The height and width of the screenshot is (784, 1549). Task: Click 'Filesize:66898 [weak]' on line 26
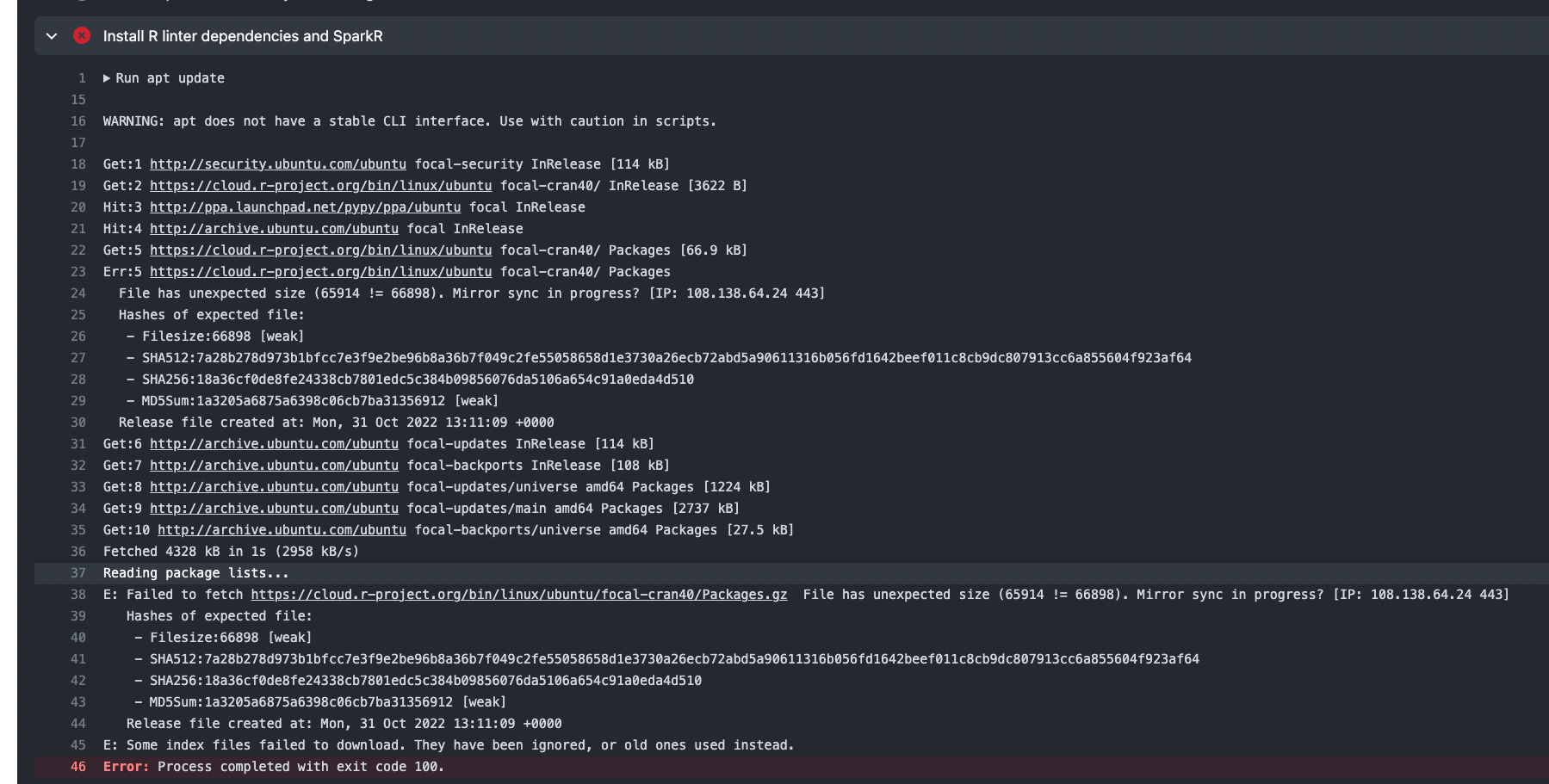[223, 336]
